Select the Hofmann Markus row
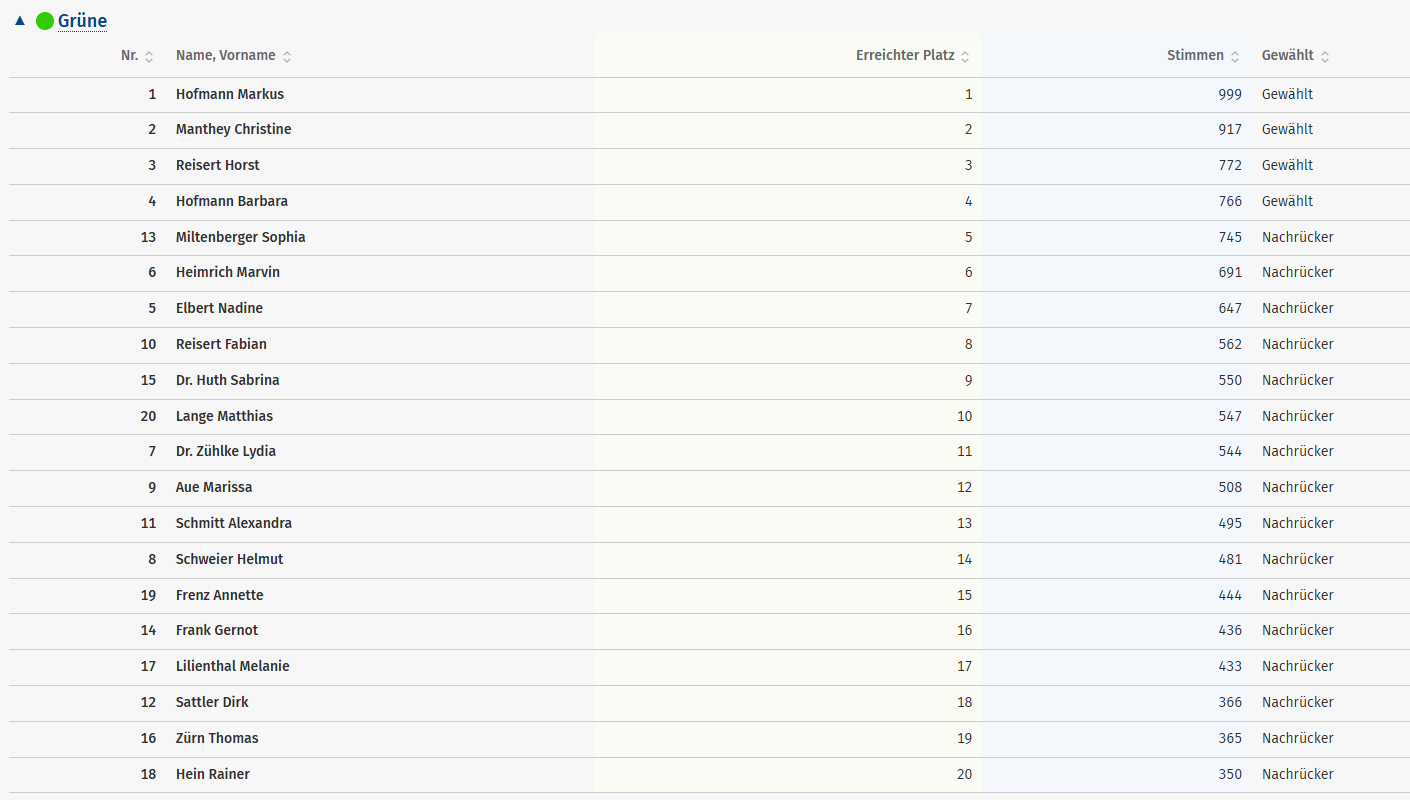Screen dimensions: 1410x800 [x=230, y=94]
